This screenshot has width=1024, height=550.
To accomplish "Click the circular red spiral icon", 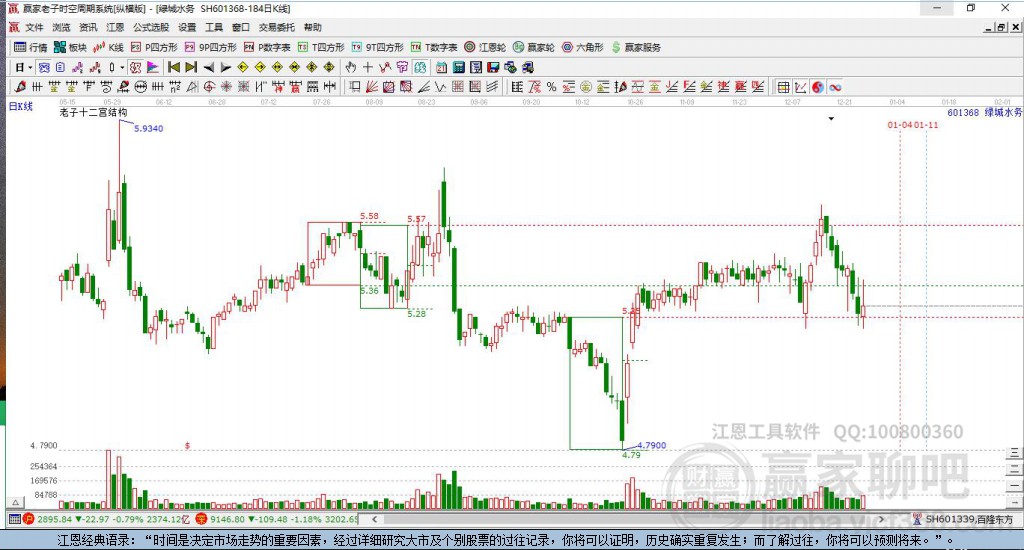I will (x=209, y=86).
